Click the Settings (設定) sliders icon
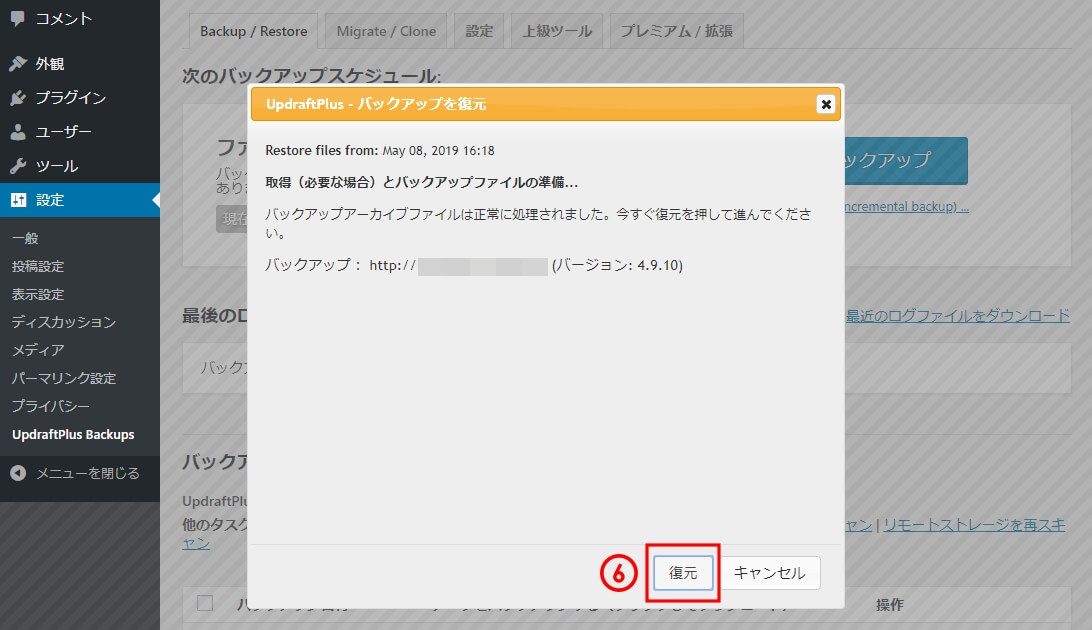Image resolution: width=1092 pixels, height=630 pixels. pyautogui.click(x=18, y=200)
